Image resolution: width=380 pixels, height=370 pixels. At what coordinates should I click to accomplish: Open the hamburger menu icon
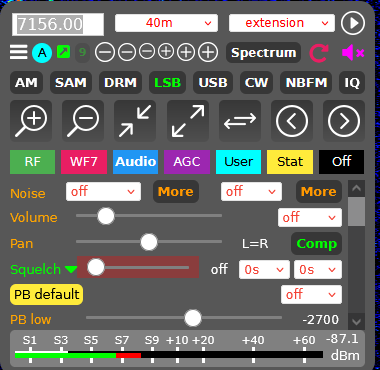click(x=18, y=52)
